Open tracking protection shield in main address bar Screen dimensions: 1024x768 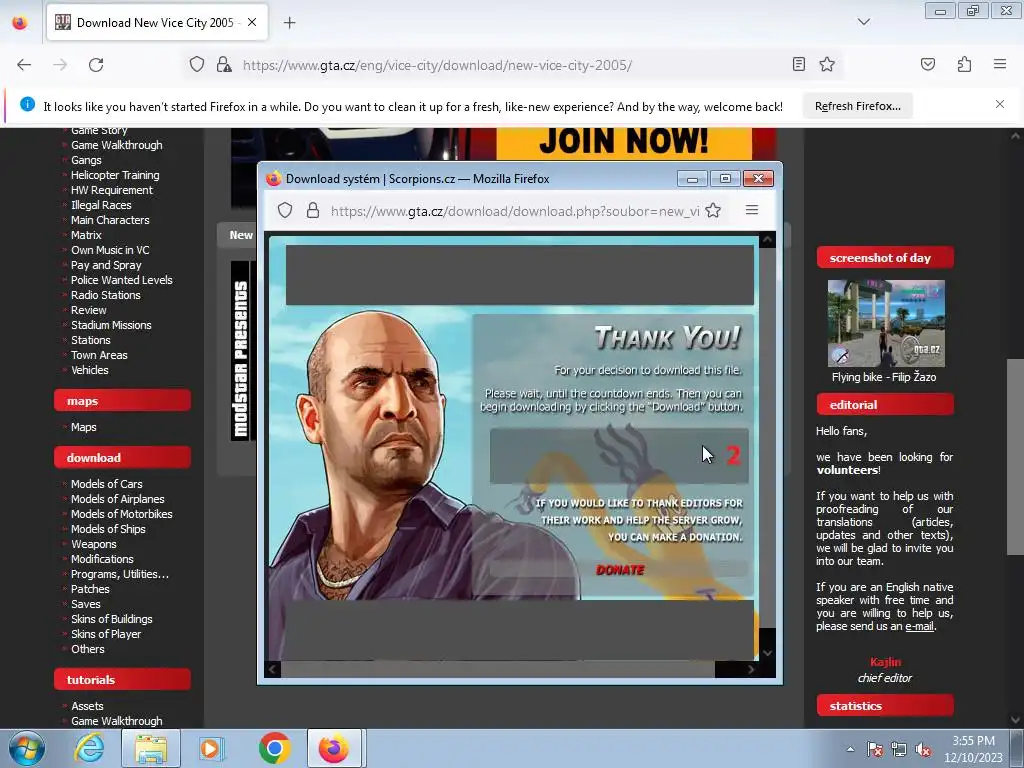[197, 65]
